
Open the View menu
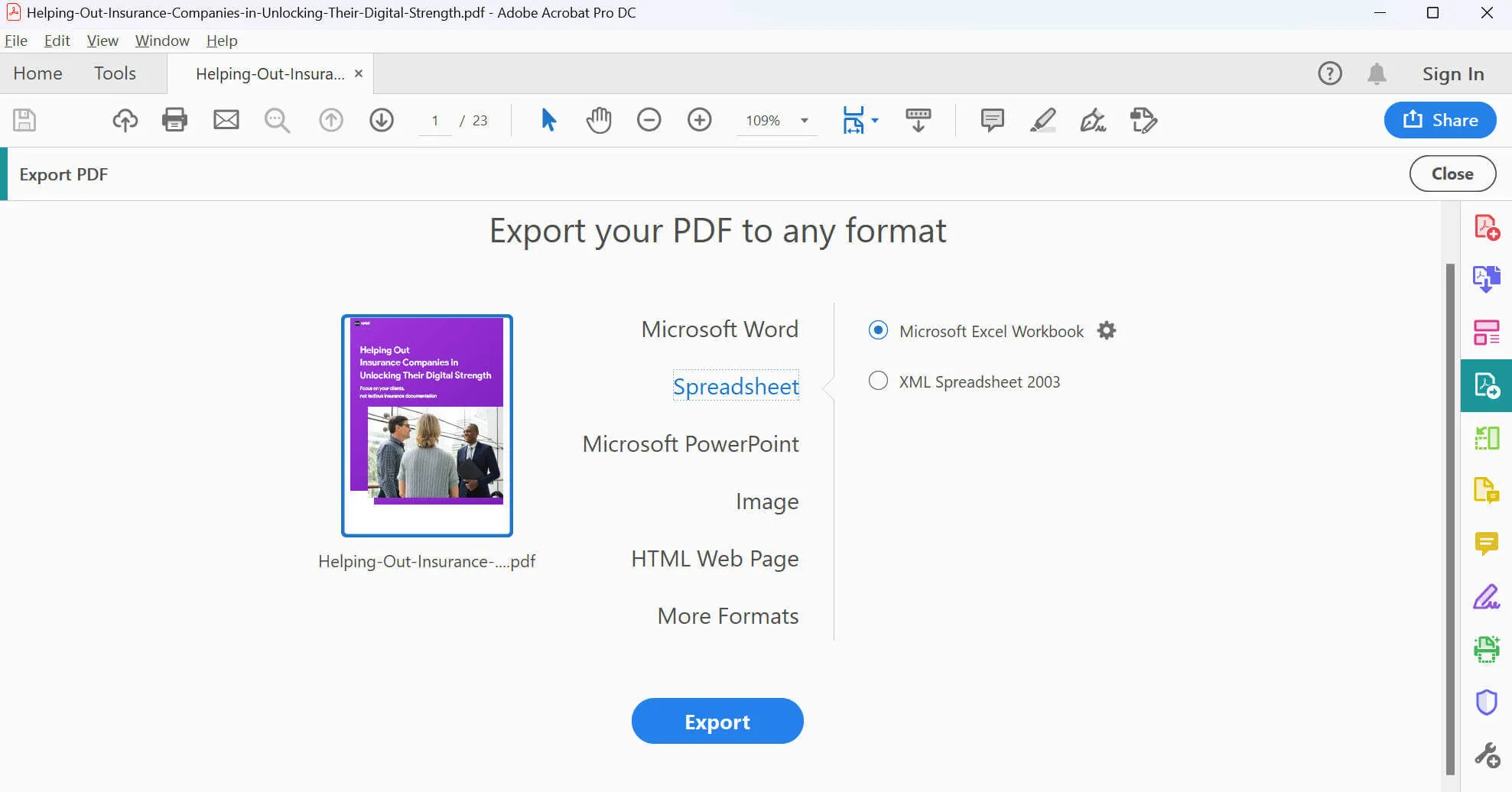[102, 41]
